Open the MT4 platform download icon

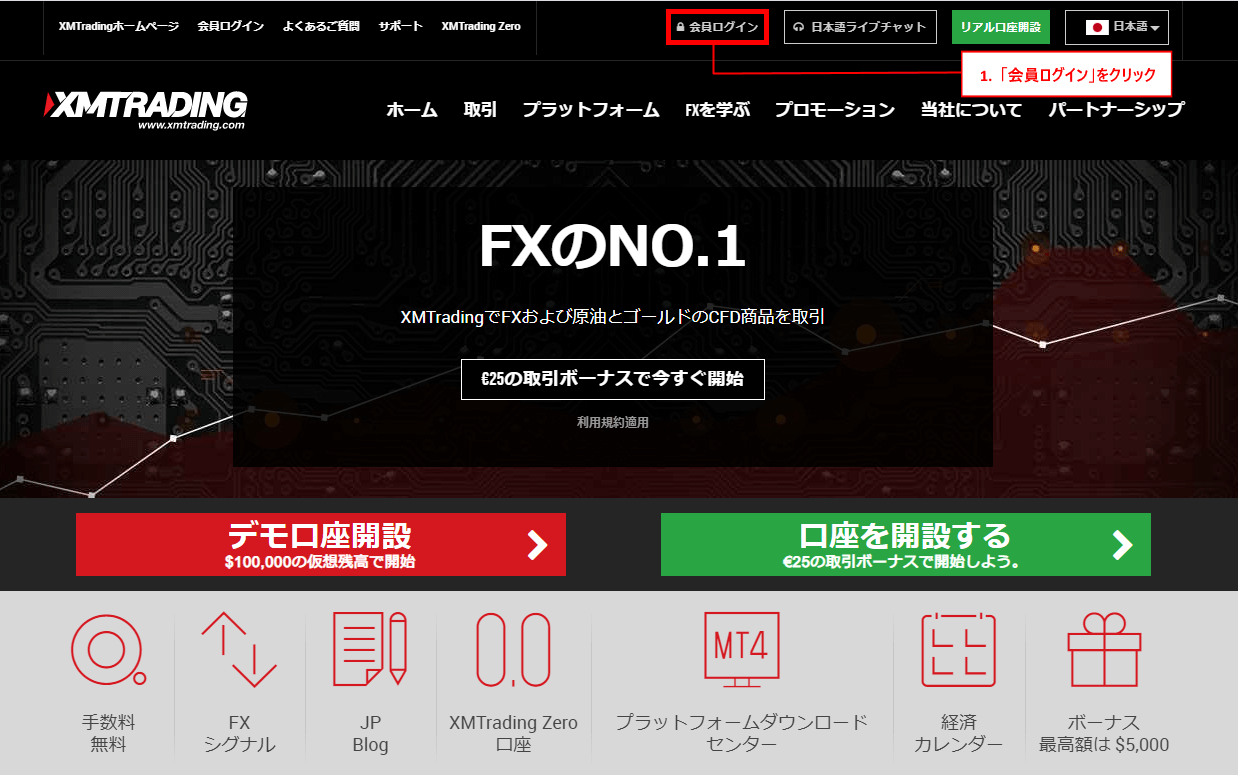(x=741, y=650)
